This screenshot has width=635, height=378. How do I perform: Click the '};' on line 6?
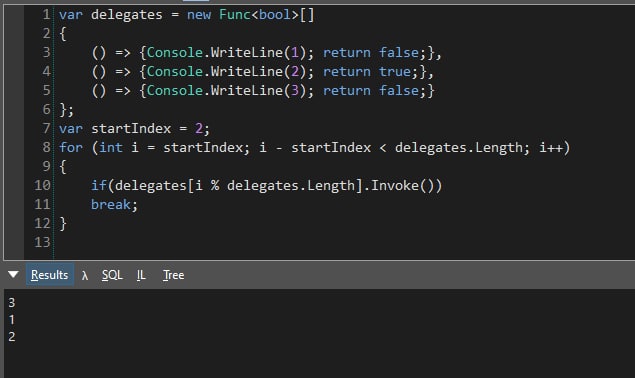(66, 110)
